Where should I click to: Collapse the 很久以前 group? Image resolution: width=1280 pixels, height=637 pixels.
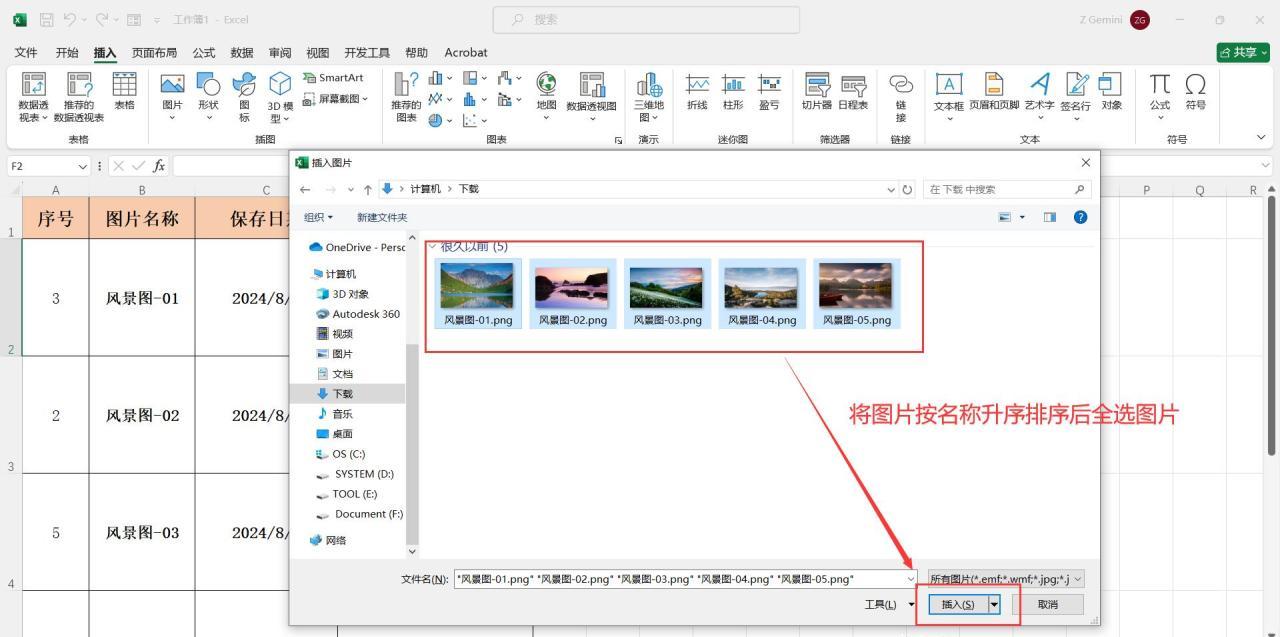coord(432,246)
